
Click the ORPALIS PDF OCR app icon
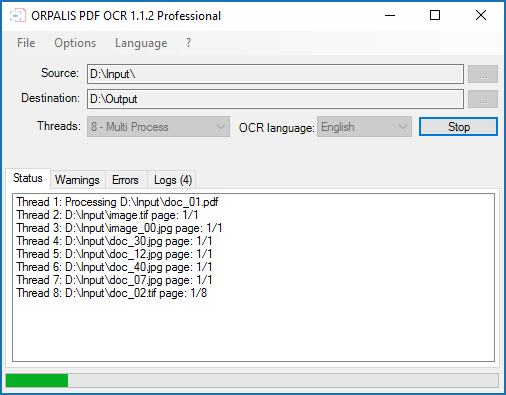18,16
